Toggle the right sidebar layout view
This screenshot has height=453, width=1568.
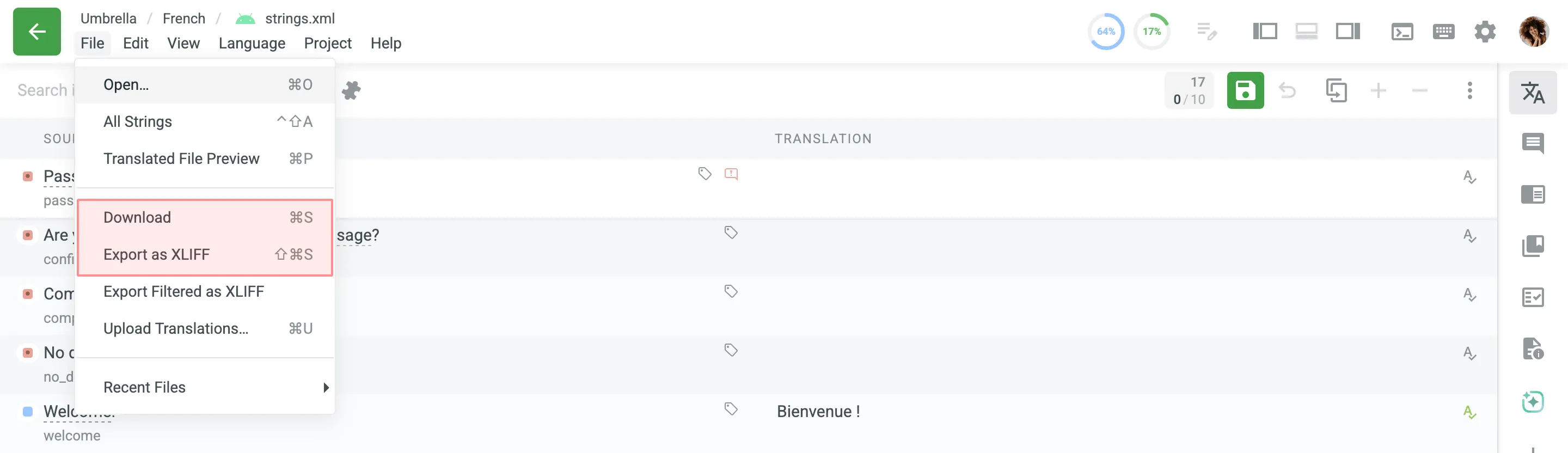(x=1347, y=32)
